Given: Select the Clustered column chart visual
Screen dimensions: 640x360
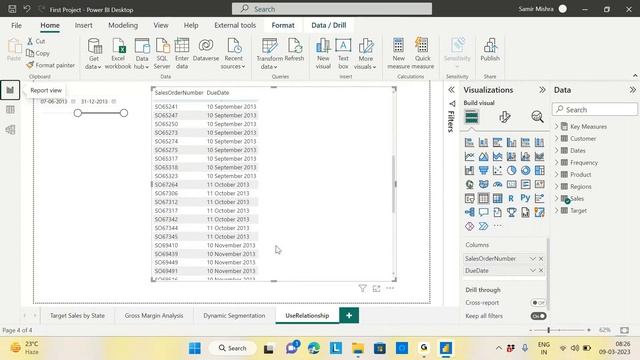Looking at the screenshot, I should coord(511,142).
